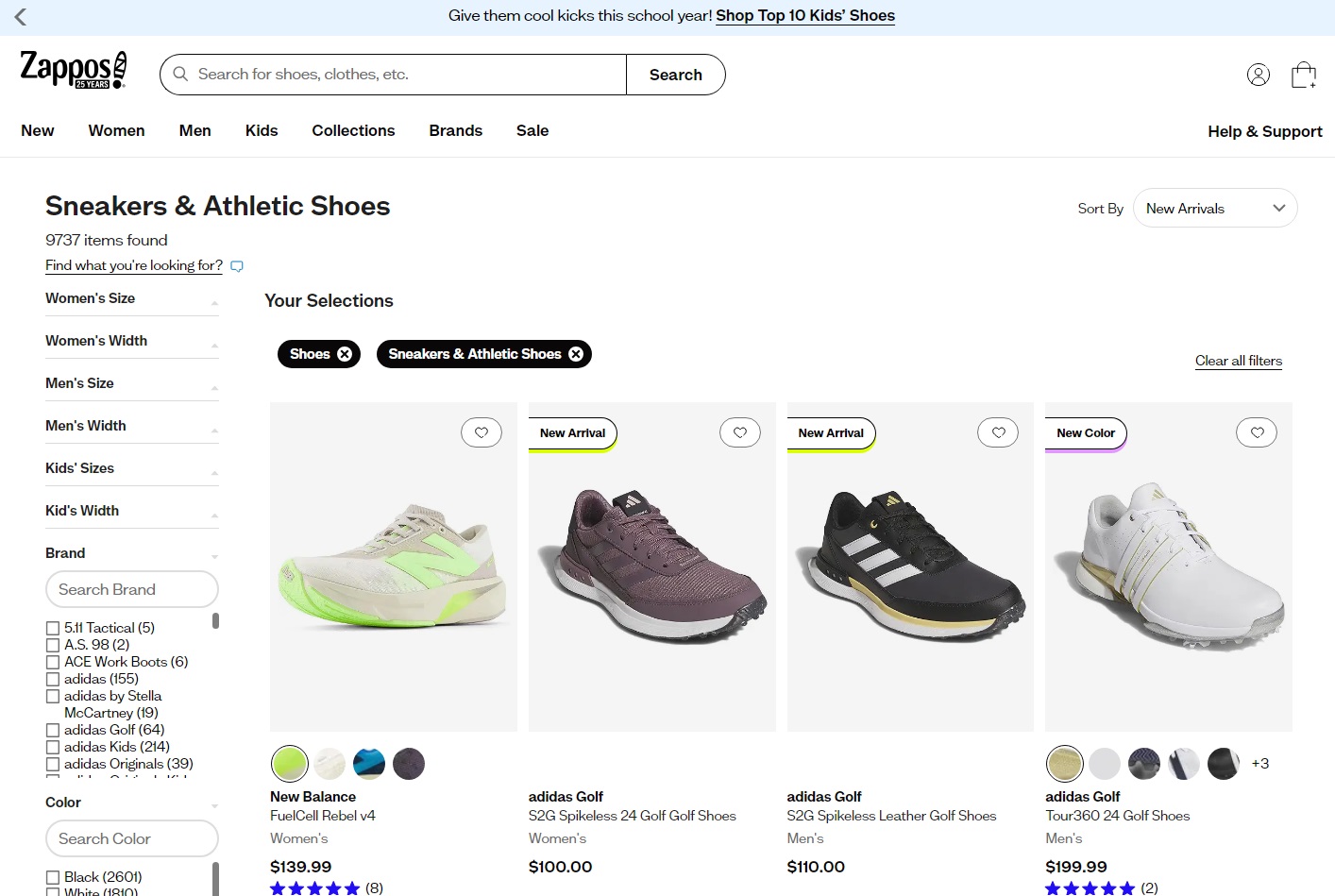The image size is (1335, 896).
Task: Favorite the New Balance FuelCell Rebel shoe
Action: pos(482,432)
